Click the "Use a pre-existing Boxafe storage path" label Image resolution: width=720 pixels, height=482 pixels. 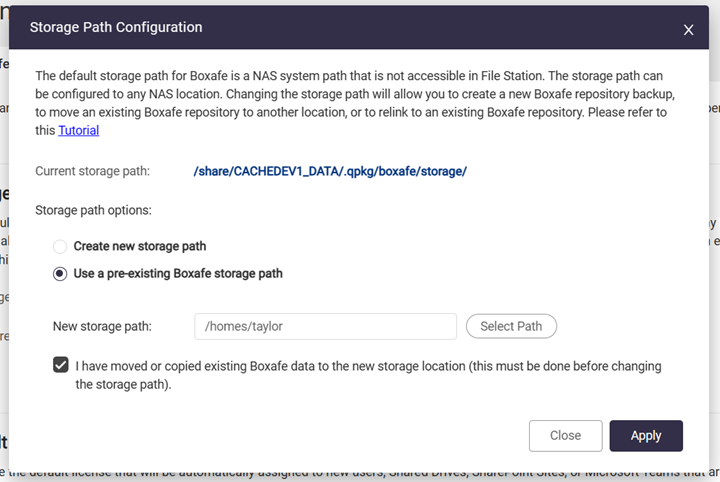(178, 273)
